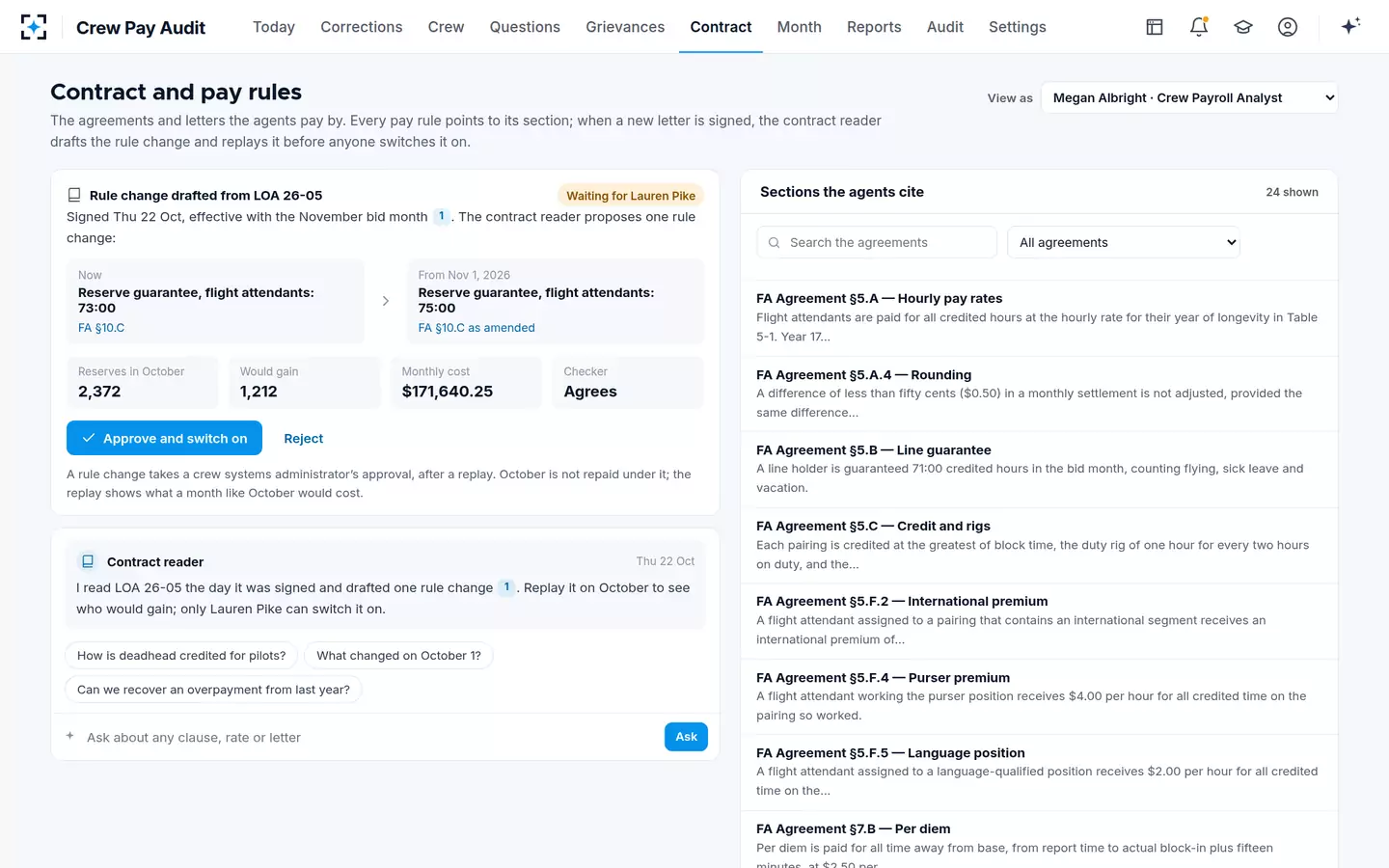
Task: Choose 'How is deadhead credited for pilots?' suggestion
Action: (x=181, y=656)
